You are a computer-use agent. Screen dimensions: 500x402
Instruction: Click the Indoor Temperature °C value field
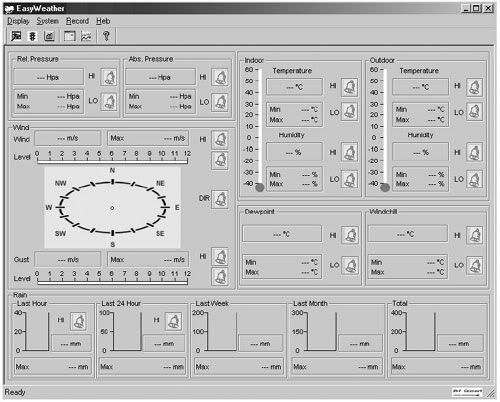(x=294, y=87)
